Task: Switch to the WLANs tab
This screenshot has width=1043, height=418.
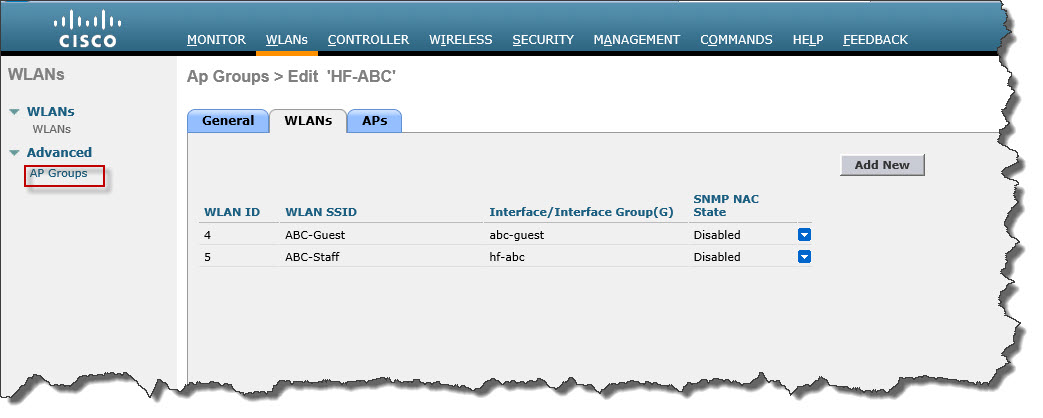Action: [x=308, y=121]
